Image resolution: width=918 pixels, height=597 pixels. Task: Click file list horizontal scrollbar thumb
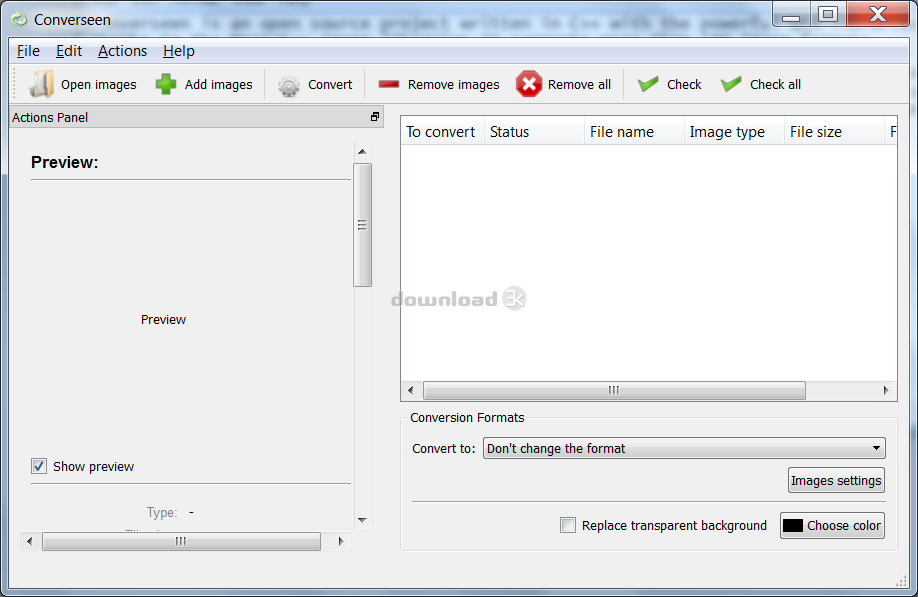[614, 390]
